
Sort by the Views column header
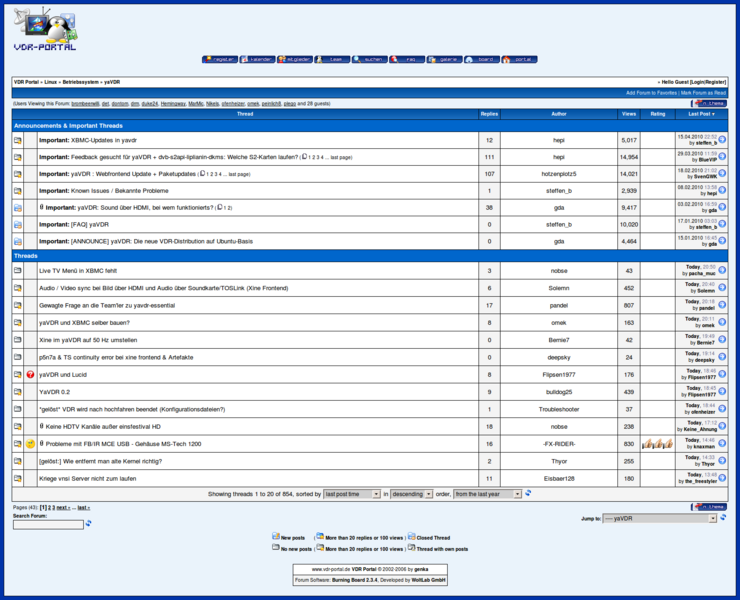629,114
